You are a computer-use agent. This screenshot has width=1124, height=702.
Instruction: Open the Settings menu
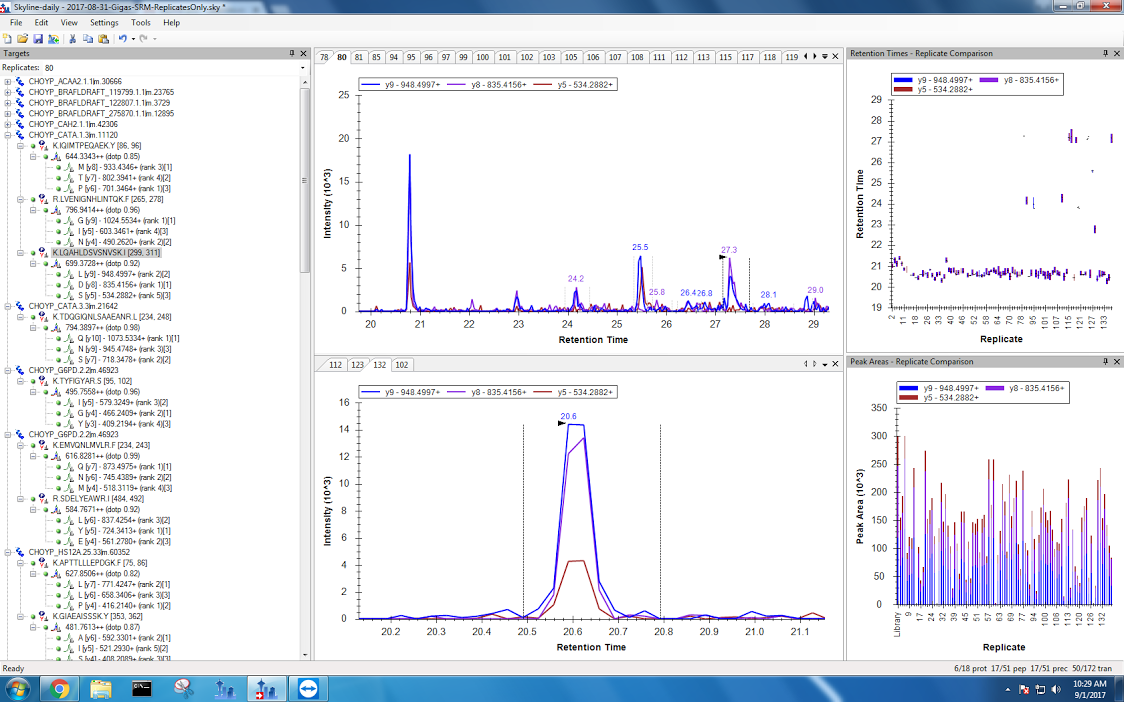click(104, 22)
